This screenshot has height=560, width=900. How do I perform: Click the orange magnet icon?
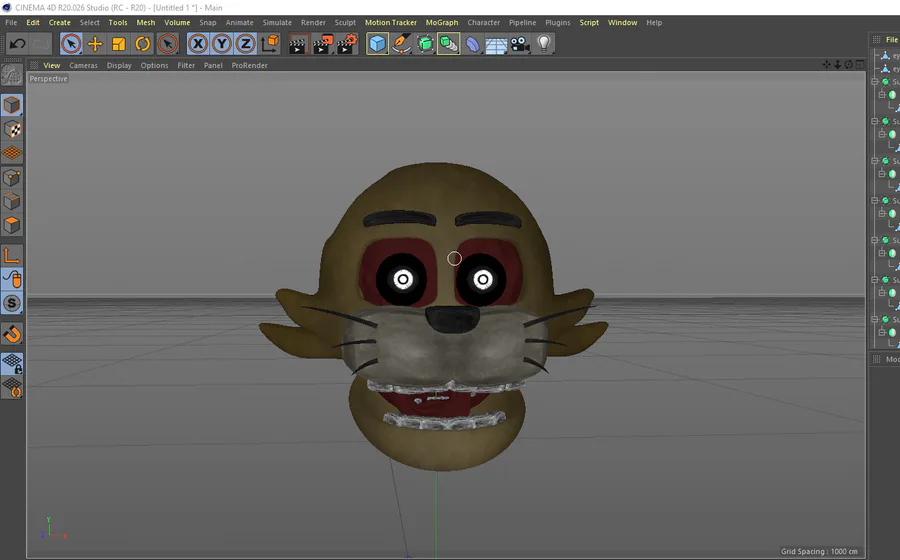click(11, 334)
